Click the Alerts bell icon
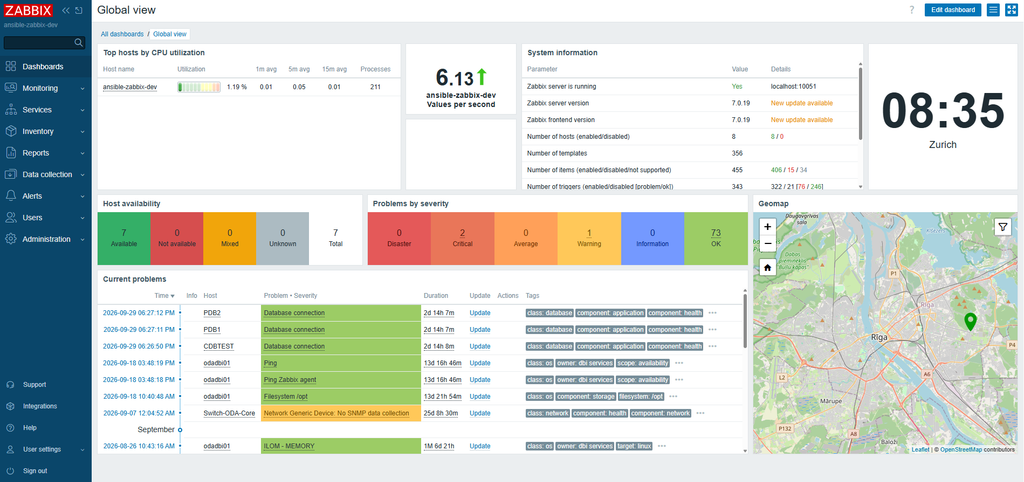Image resolution: width=1024 pixels, height=482 pixels. point(10,196)
